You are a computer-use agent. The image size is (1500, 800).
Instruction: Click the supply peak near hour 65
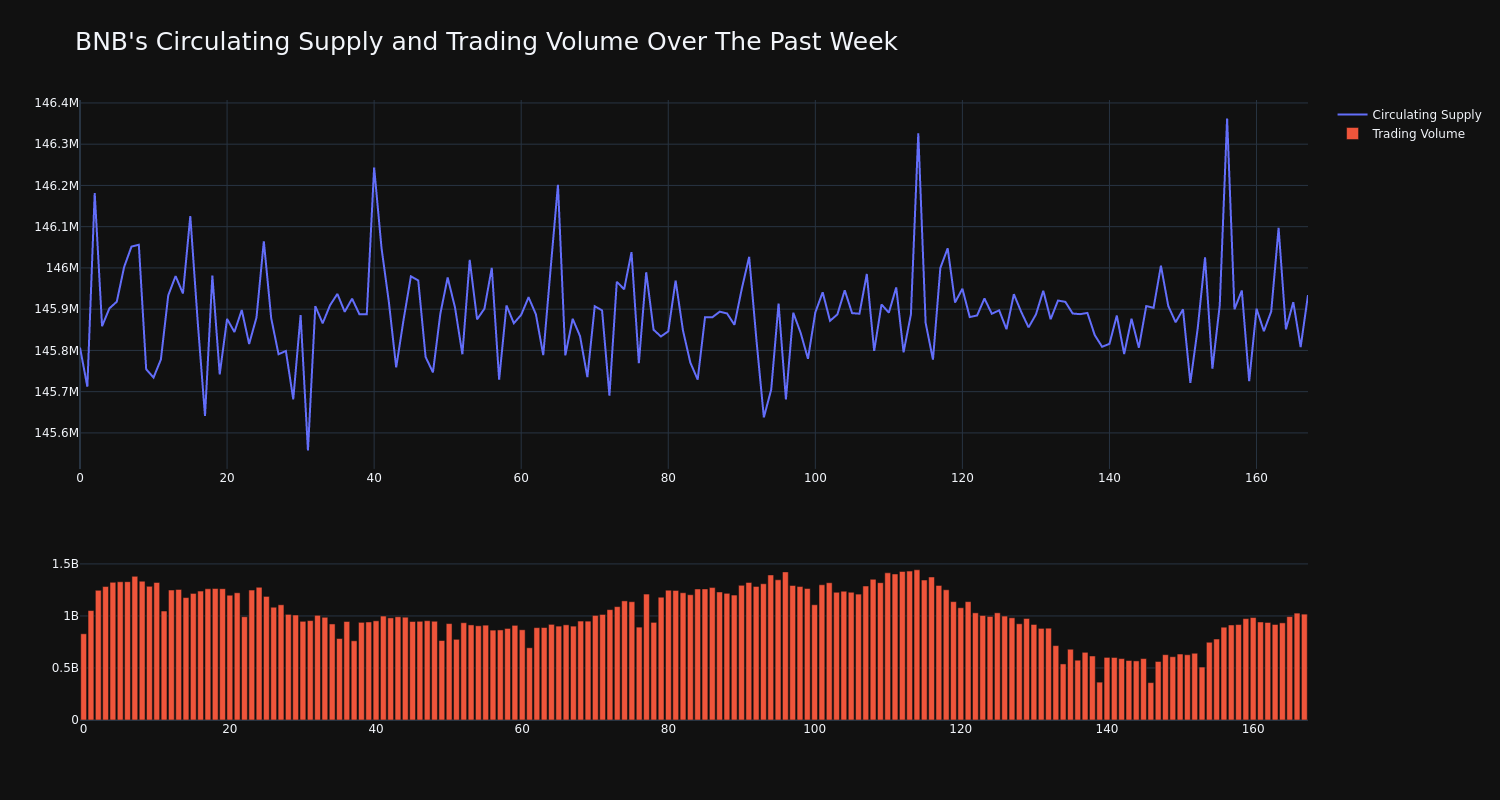tap(558, 185)
